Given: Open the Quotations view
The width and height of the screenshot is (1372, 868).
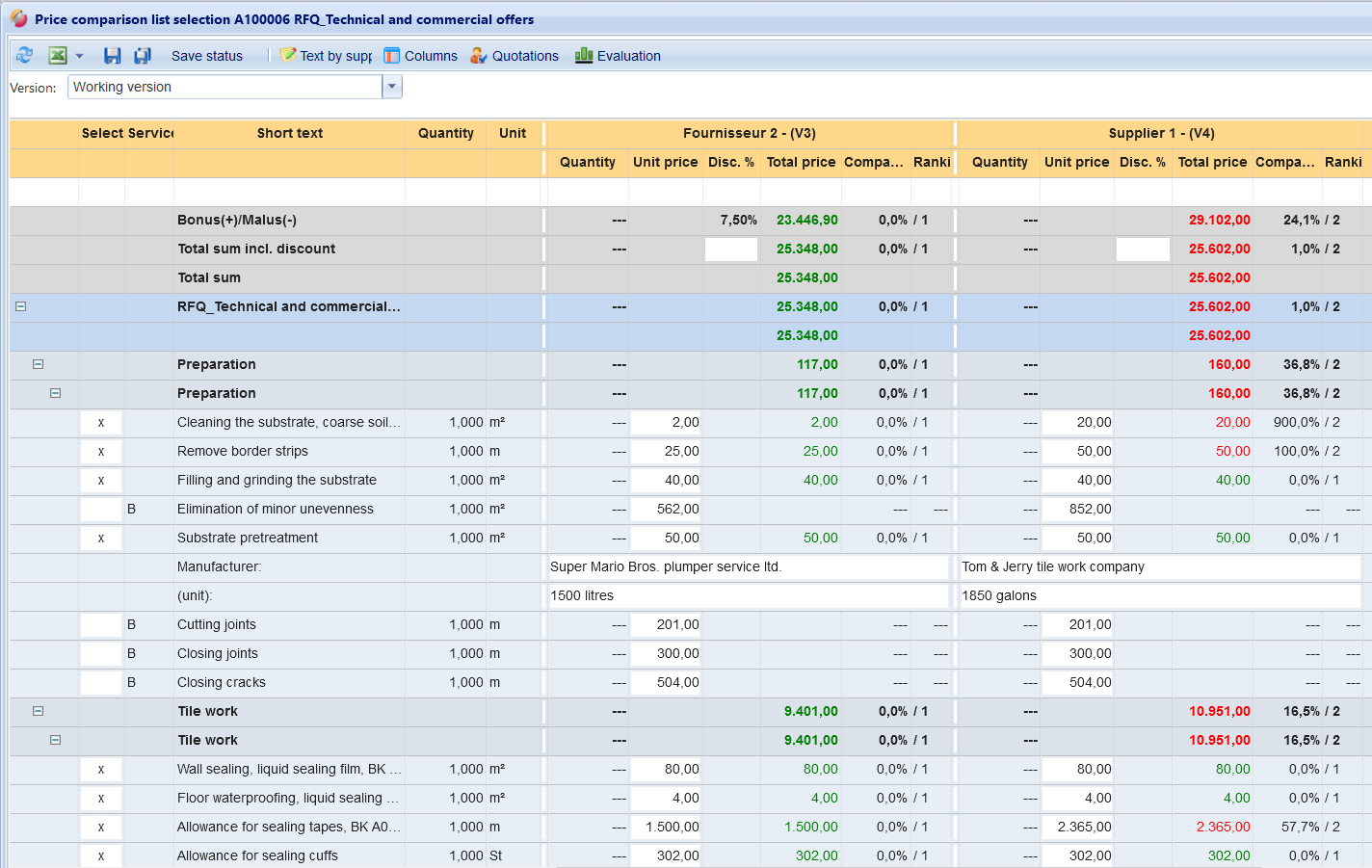Looking at the screenshot, I should coord(514,56).
